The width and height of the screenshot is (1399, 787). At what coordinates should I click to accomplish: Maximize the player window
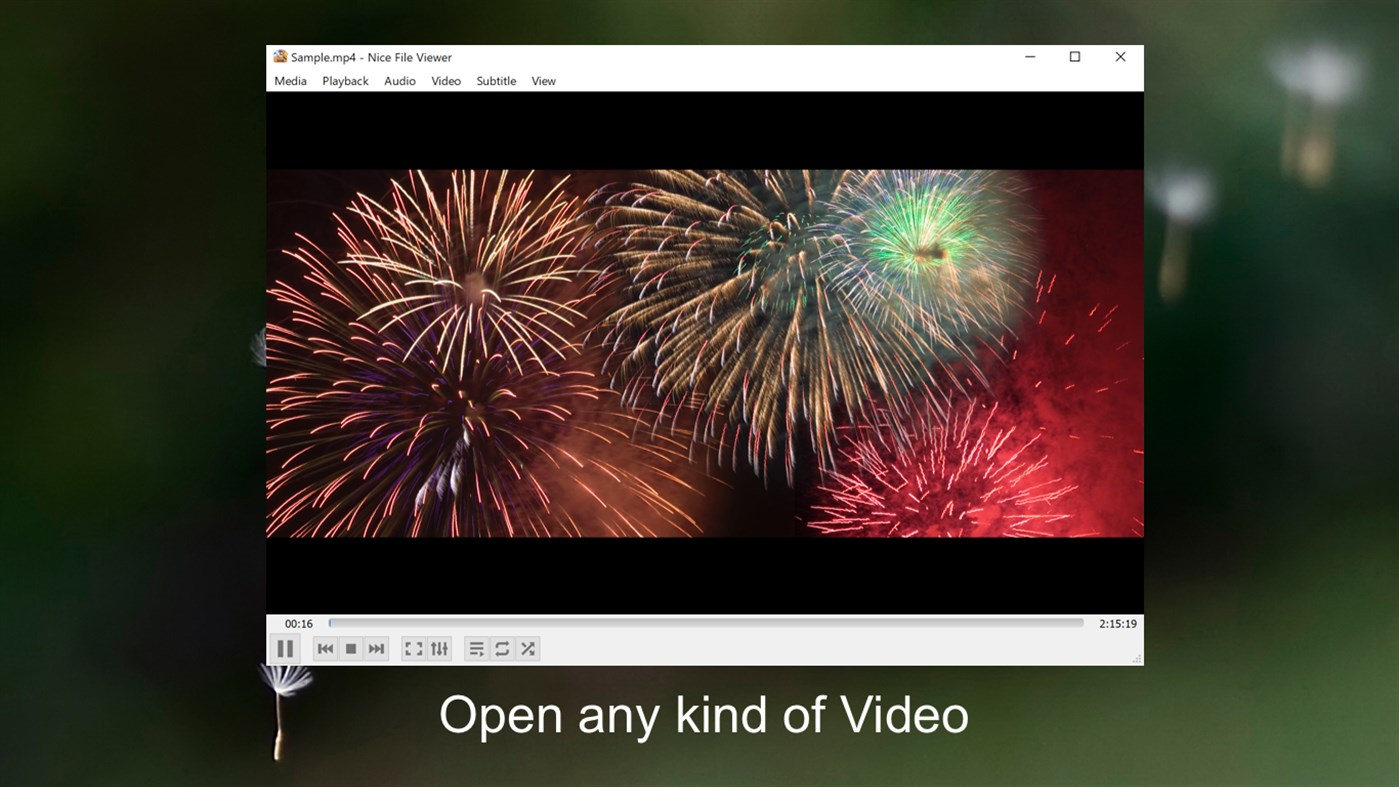point(1074,57)
